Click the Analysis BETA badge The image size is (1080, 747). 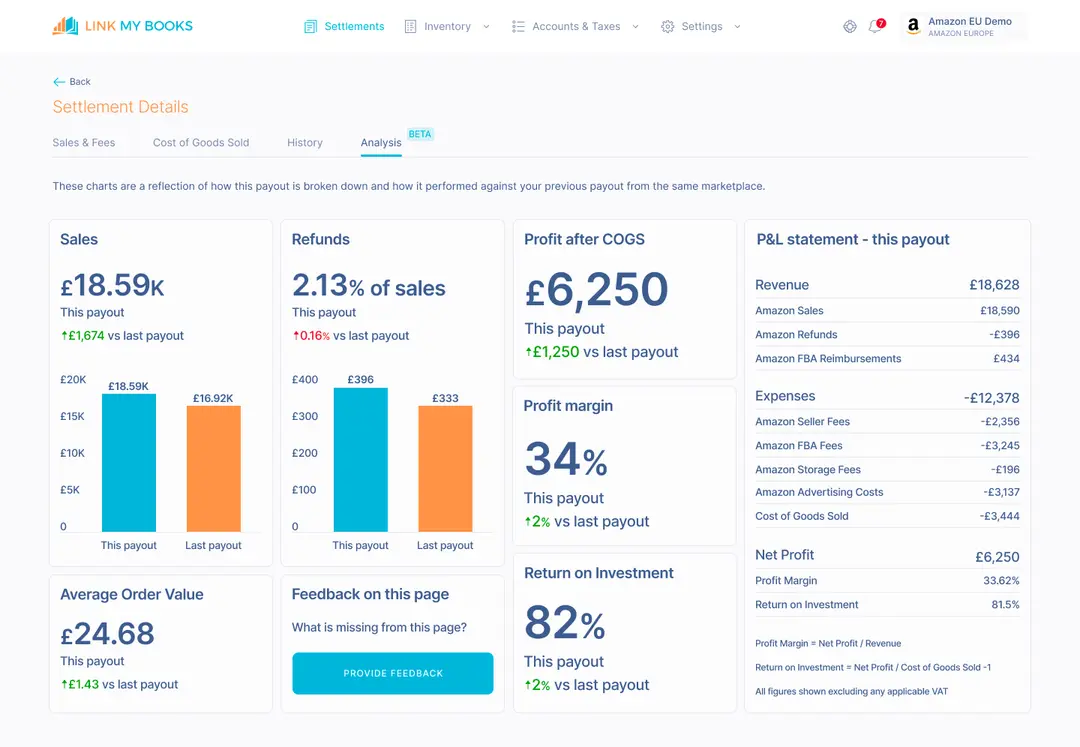tap(420, 133)
